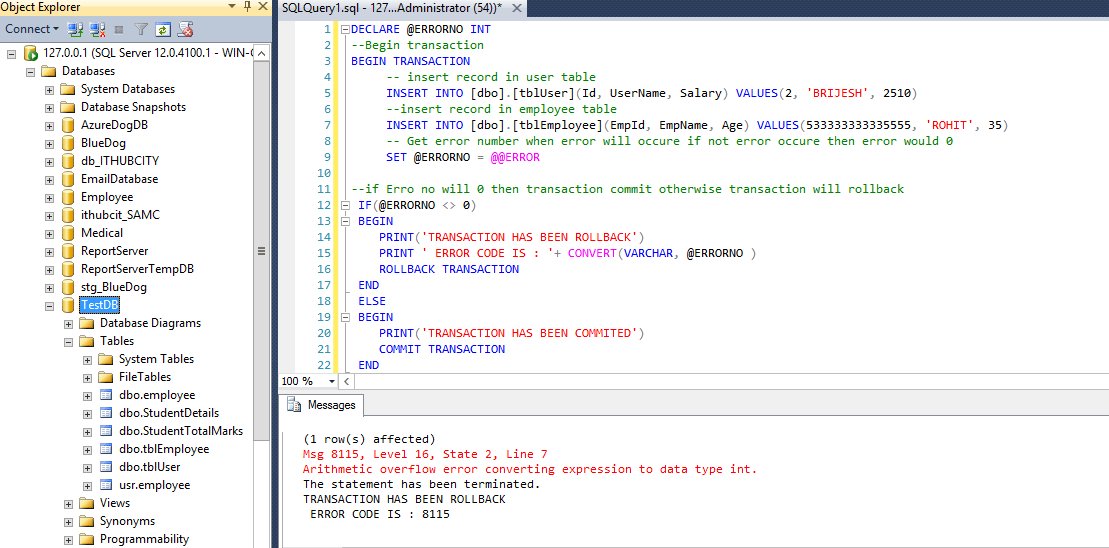This screenshot has width=1109, height=548.
Task: Expand the ReportServer database node
Action: coord(49,252)
